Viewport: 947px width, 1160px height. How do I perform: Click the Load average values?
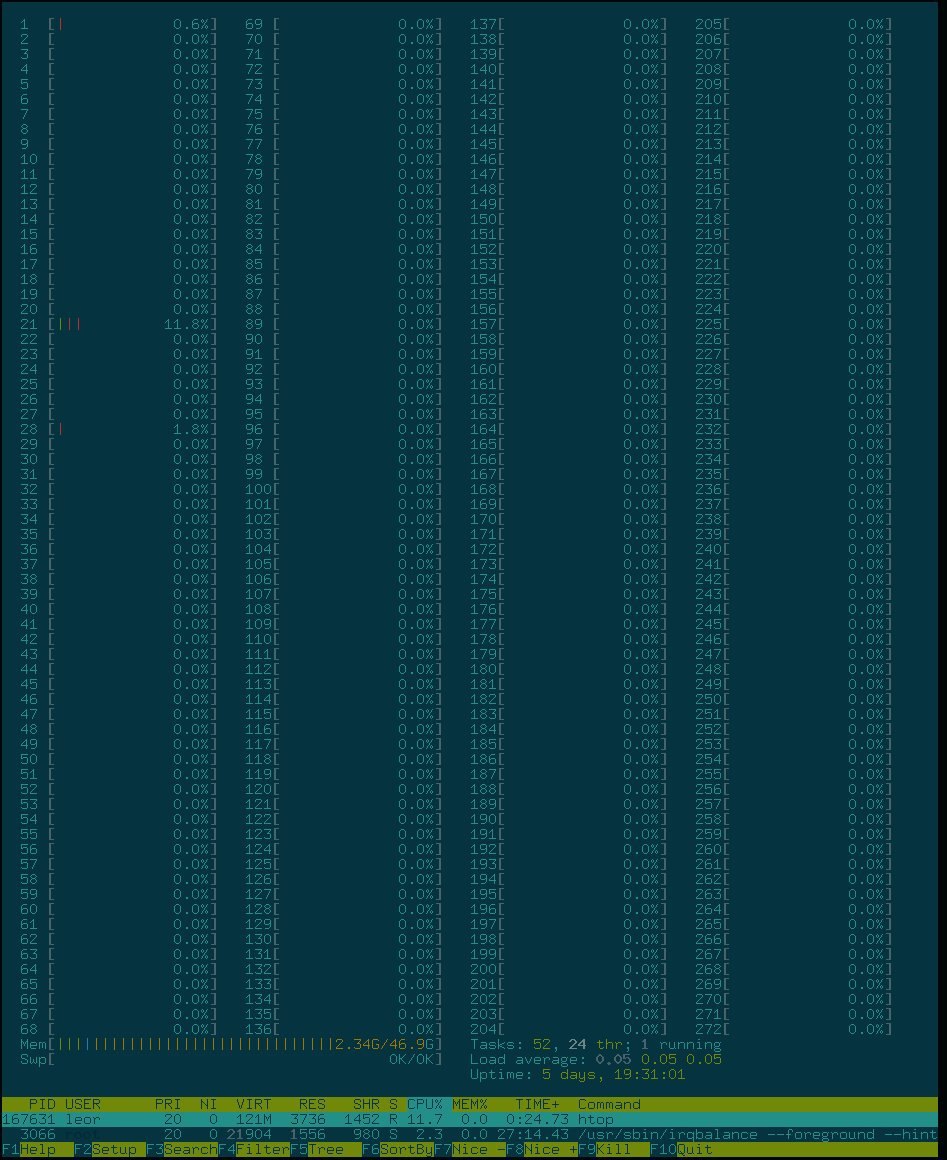(x=658, y=1059)
